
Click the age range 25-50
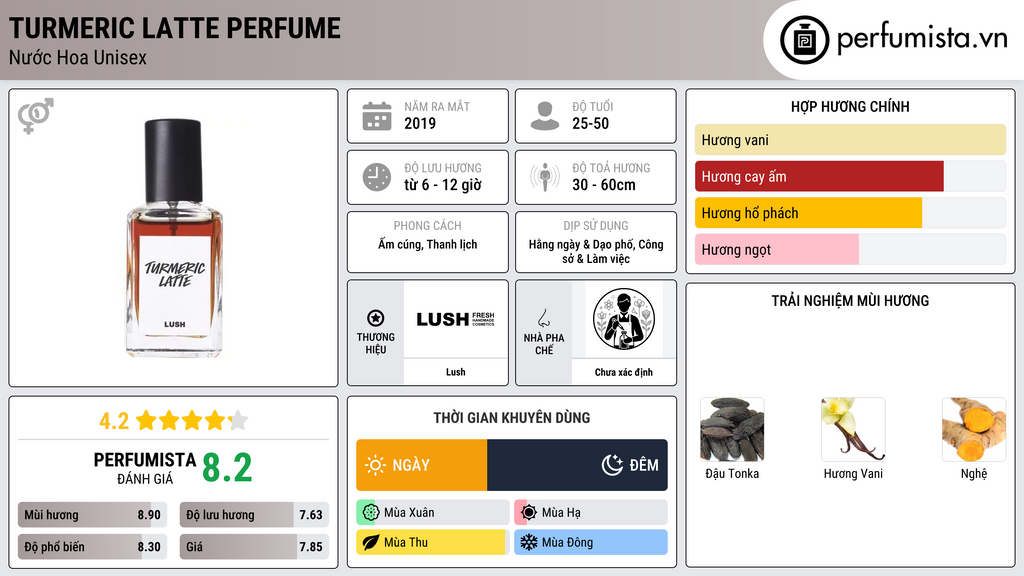[x=590, y=123]
